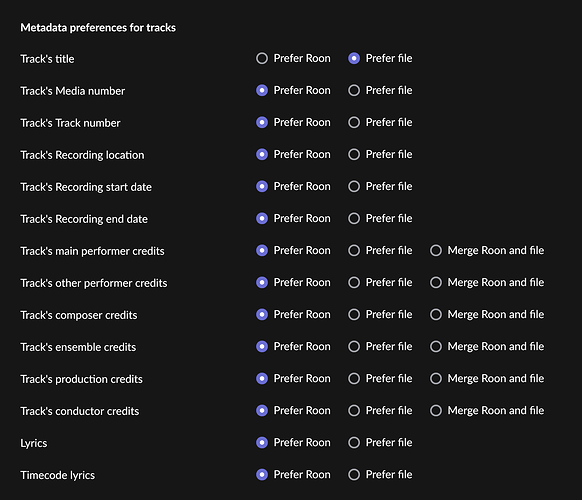Select Prefer file for other performer credits
Screen dimensions: 582x500
click(354, 282)
